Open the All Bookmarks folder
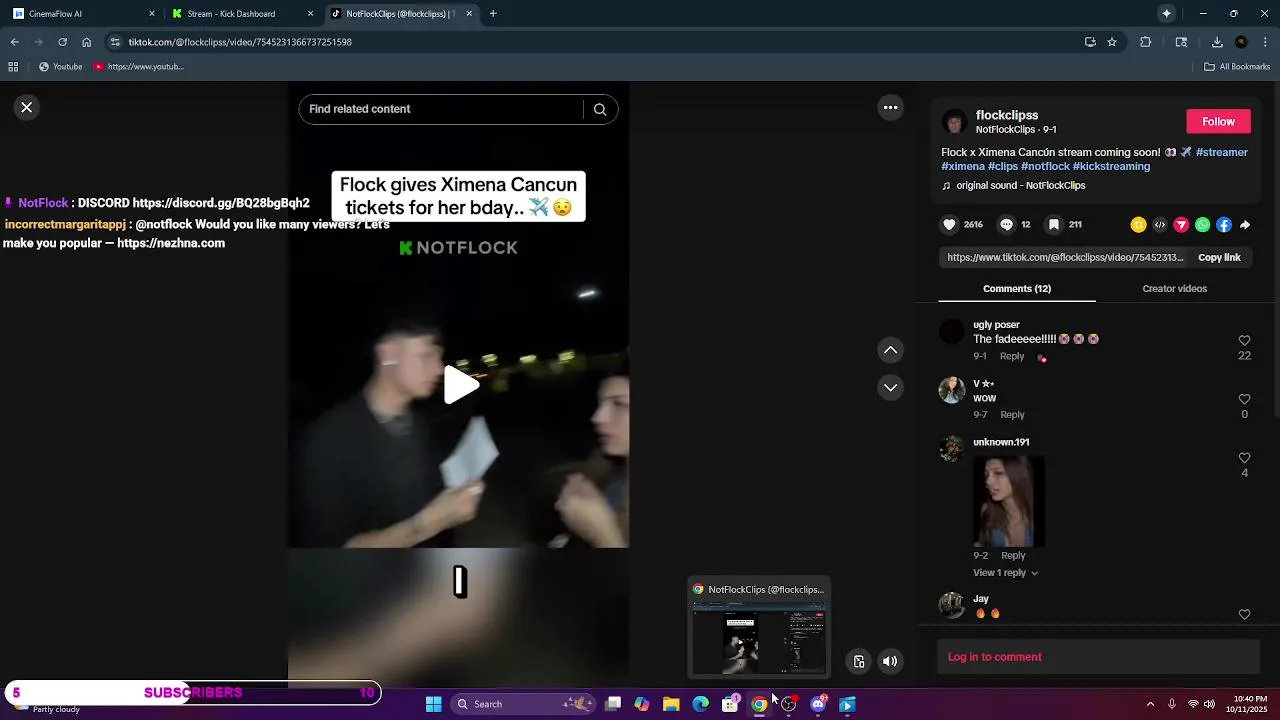This screenshot has height=720, width=1280. [x=1237, y=67]
